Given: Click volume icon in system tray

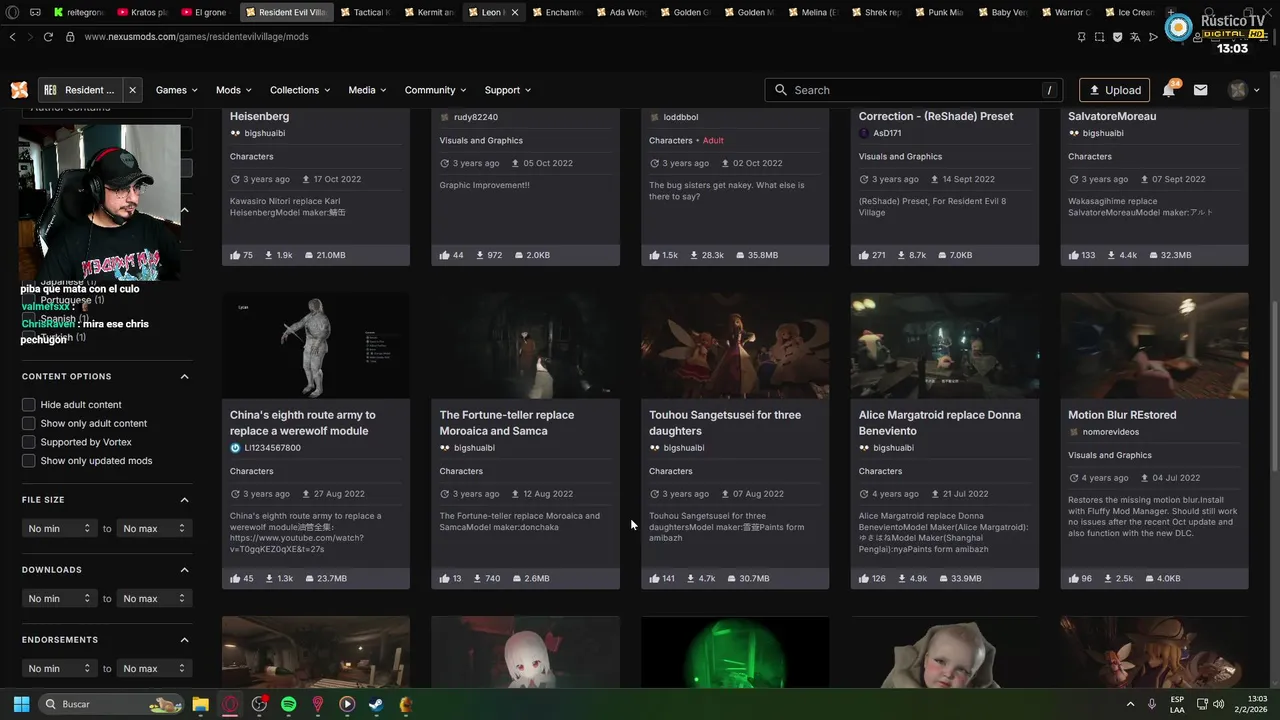Looking at the screenshot, I should pyautogui.click(x=1219, y=704).
